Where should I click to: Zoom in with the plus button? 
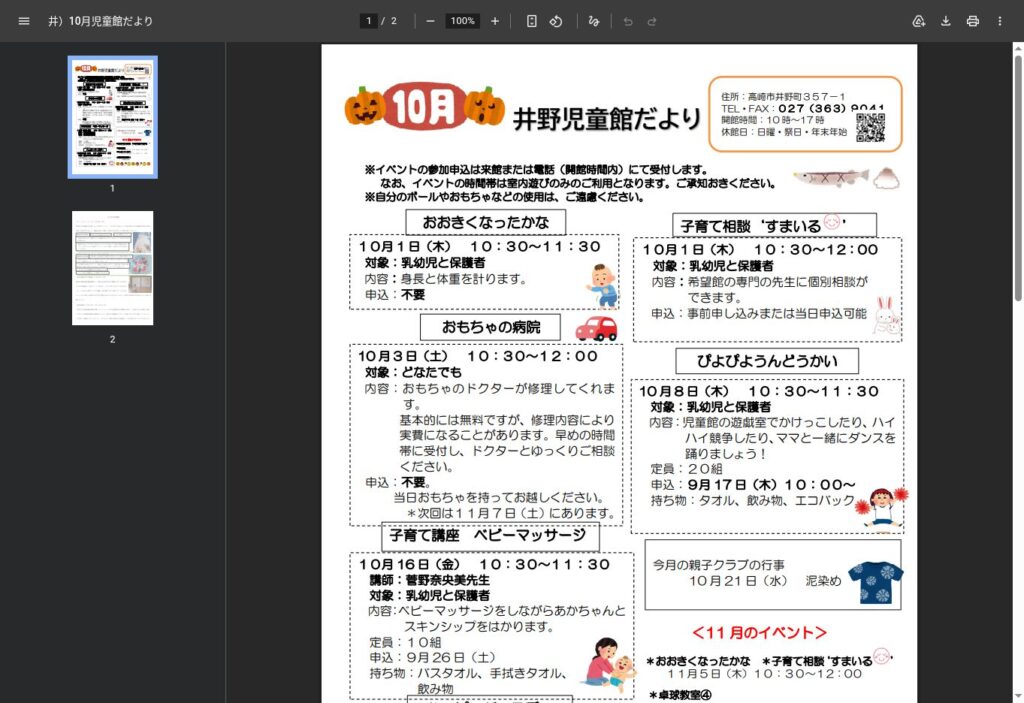[495, 21]
